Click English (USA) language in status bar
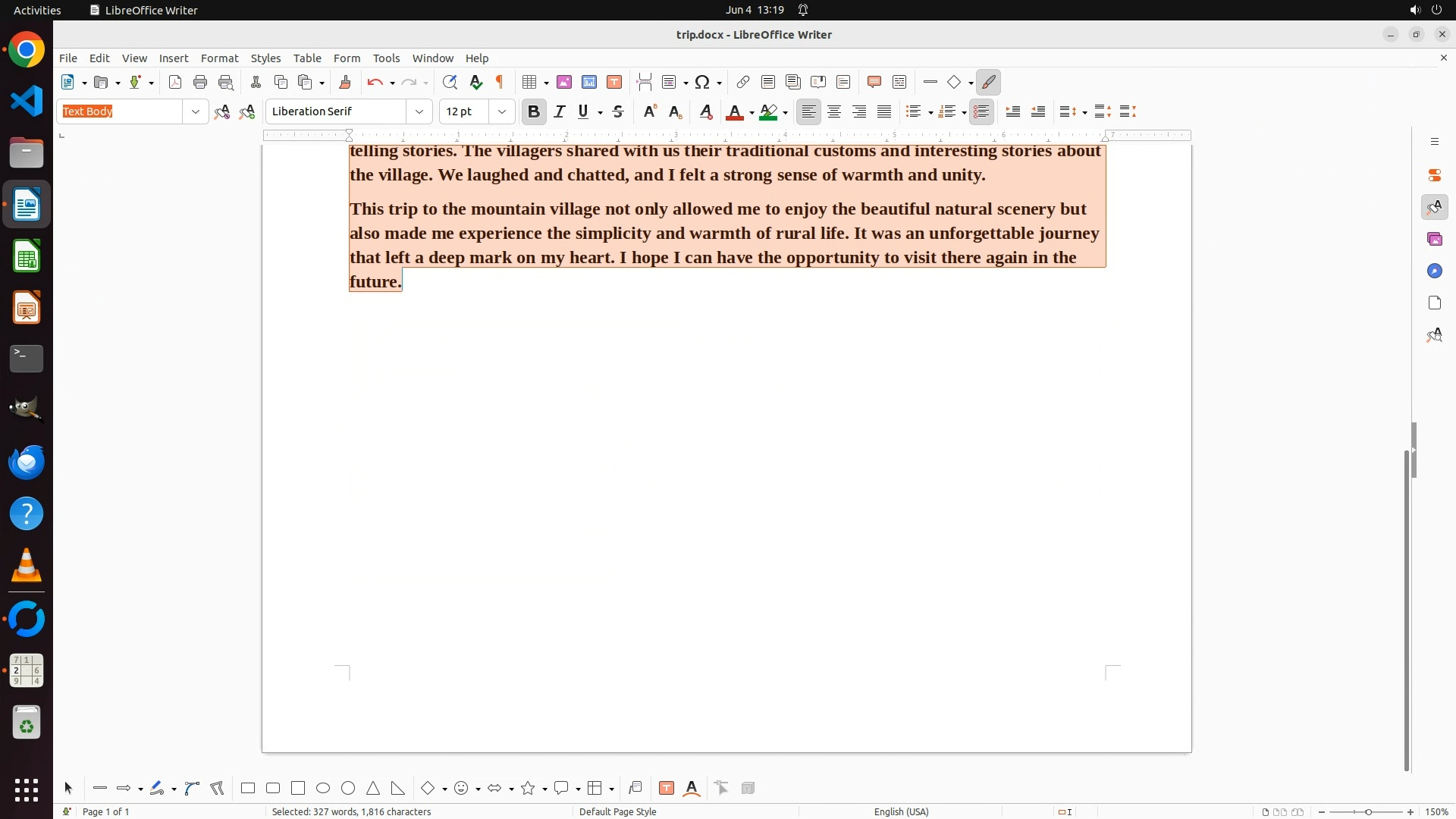 tap(901, 811)
